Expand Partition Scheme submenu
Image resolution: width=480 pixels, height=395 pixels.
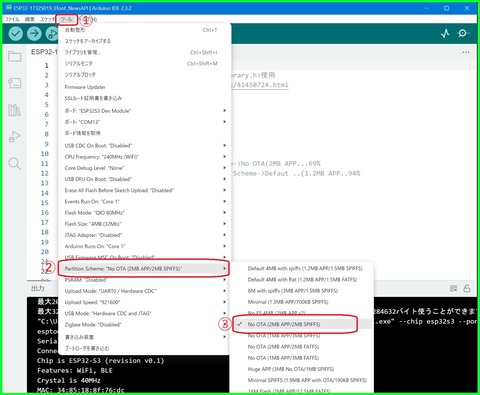pos(144,269)
